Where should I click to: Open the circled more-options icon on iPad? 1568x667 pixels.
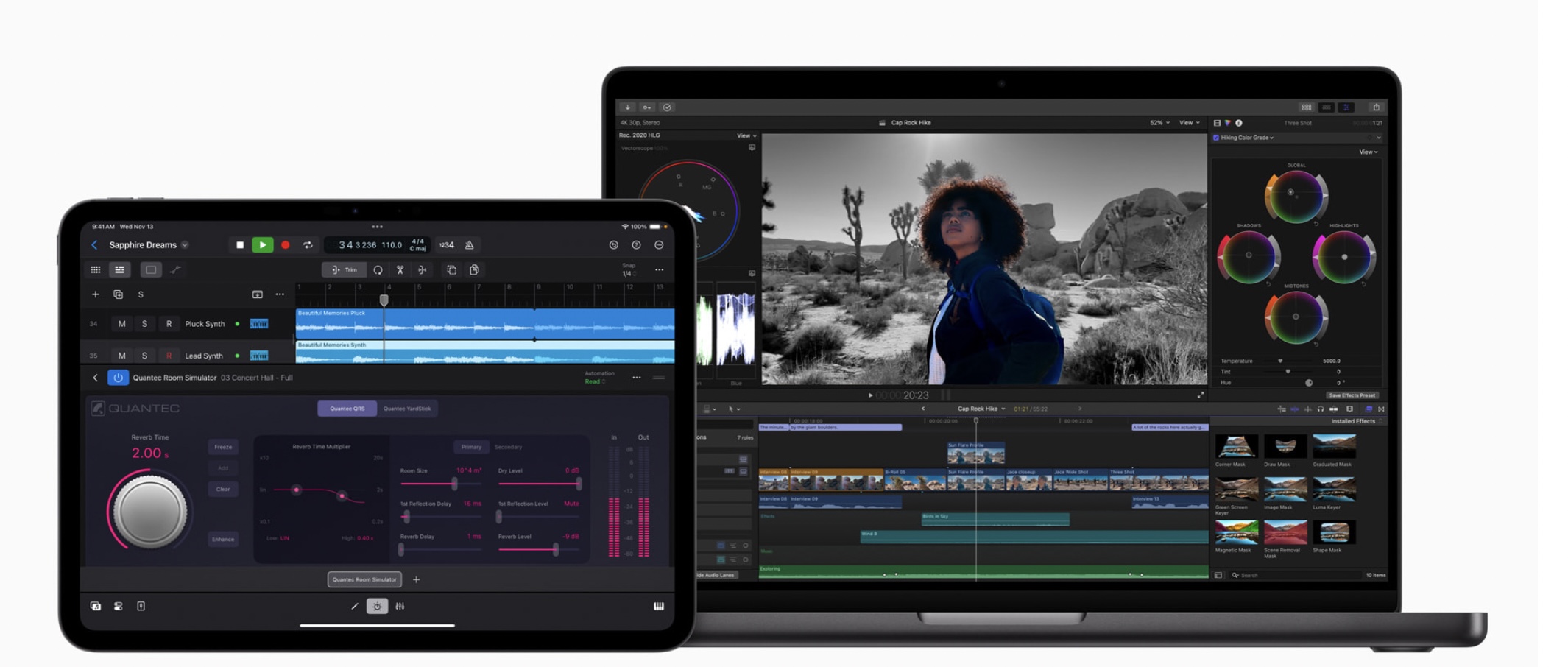659,245
